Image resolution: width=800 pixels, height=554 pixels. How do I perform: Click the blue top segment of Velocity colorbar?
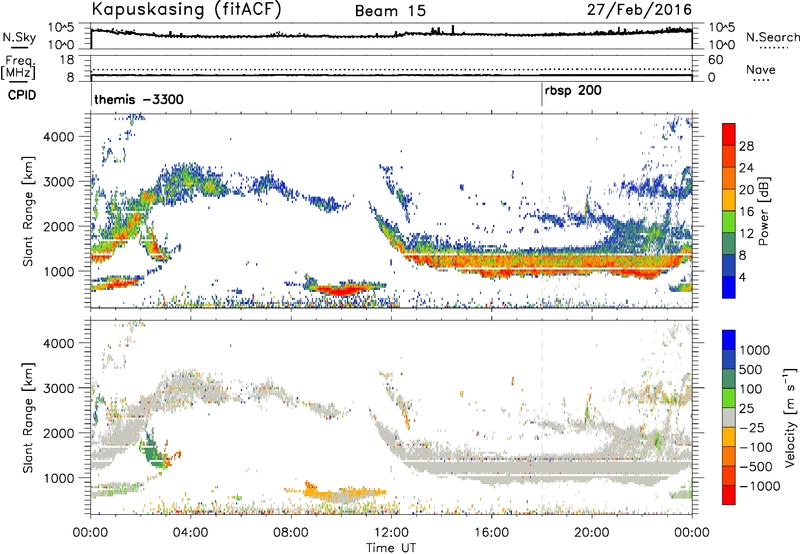pyautogui.click(x=729, y=340)
